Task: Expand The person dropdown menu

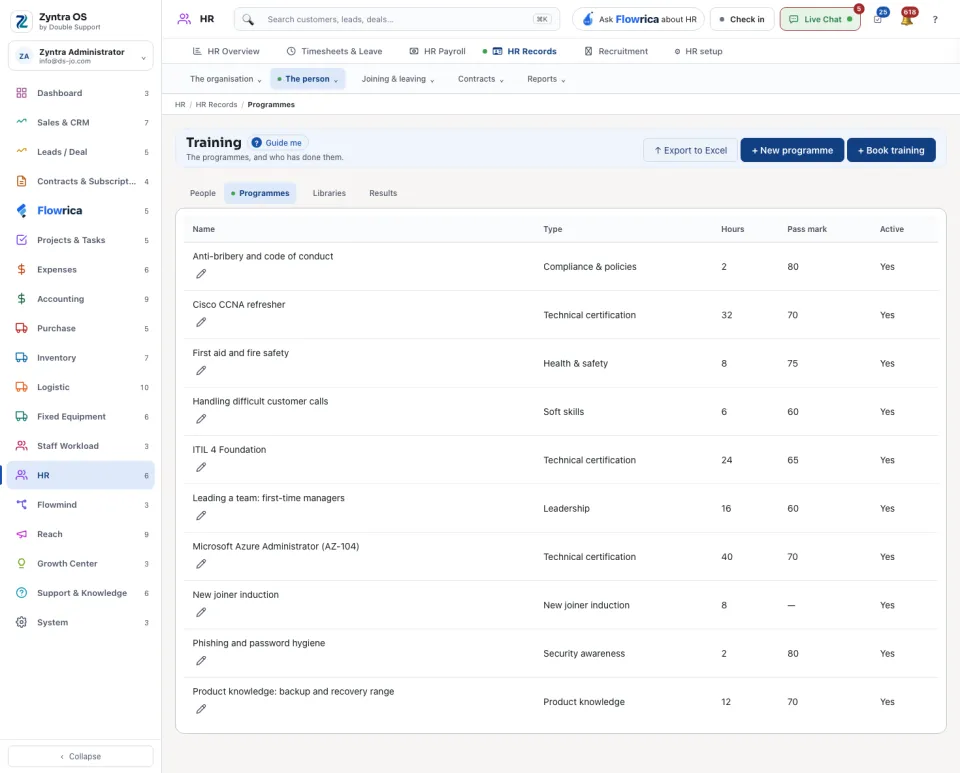Action: click(x=307, y=79)
